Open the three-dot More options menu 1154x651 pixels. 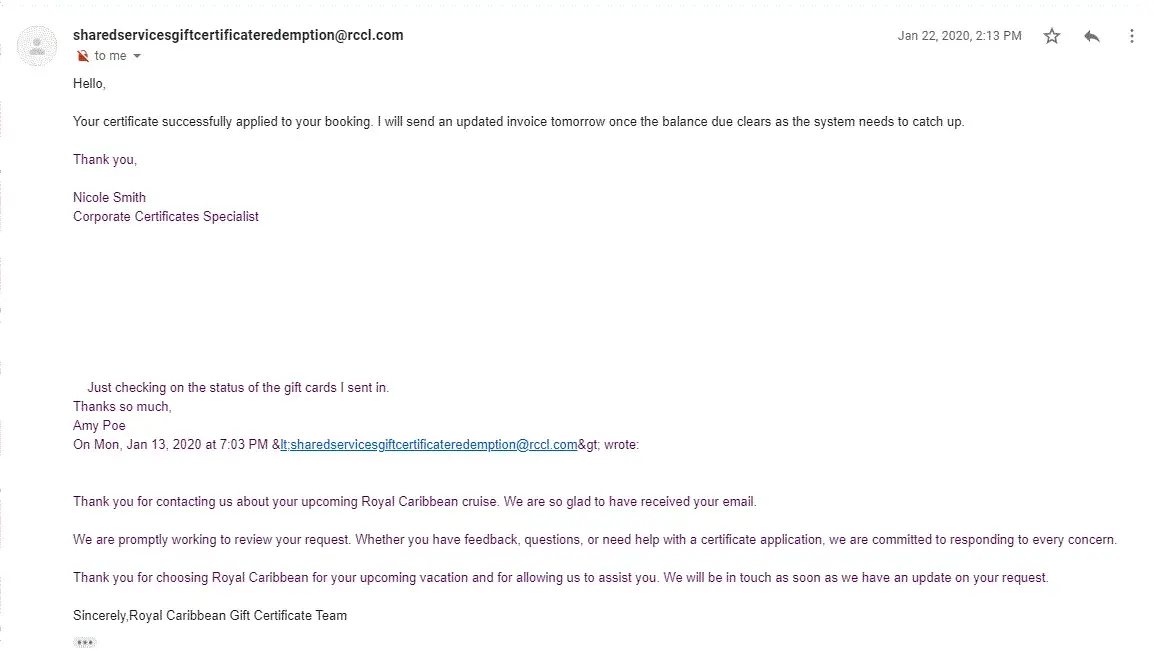1132,36
